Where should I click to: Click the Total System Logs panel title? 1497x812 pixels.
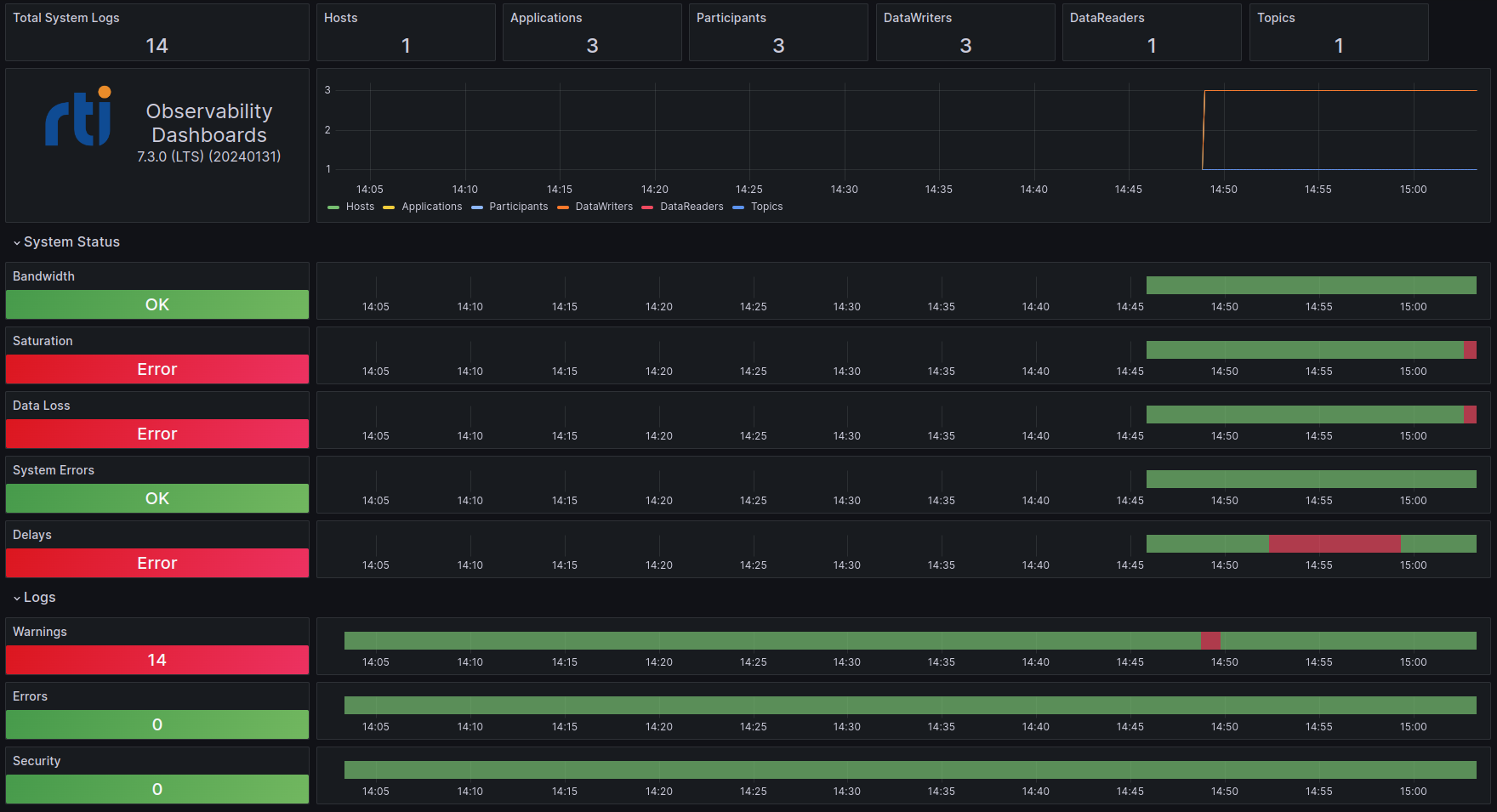66,17
